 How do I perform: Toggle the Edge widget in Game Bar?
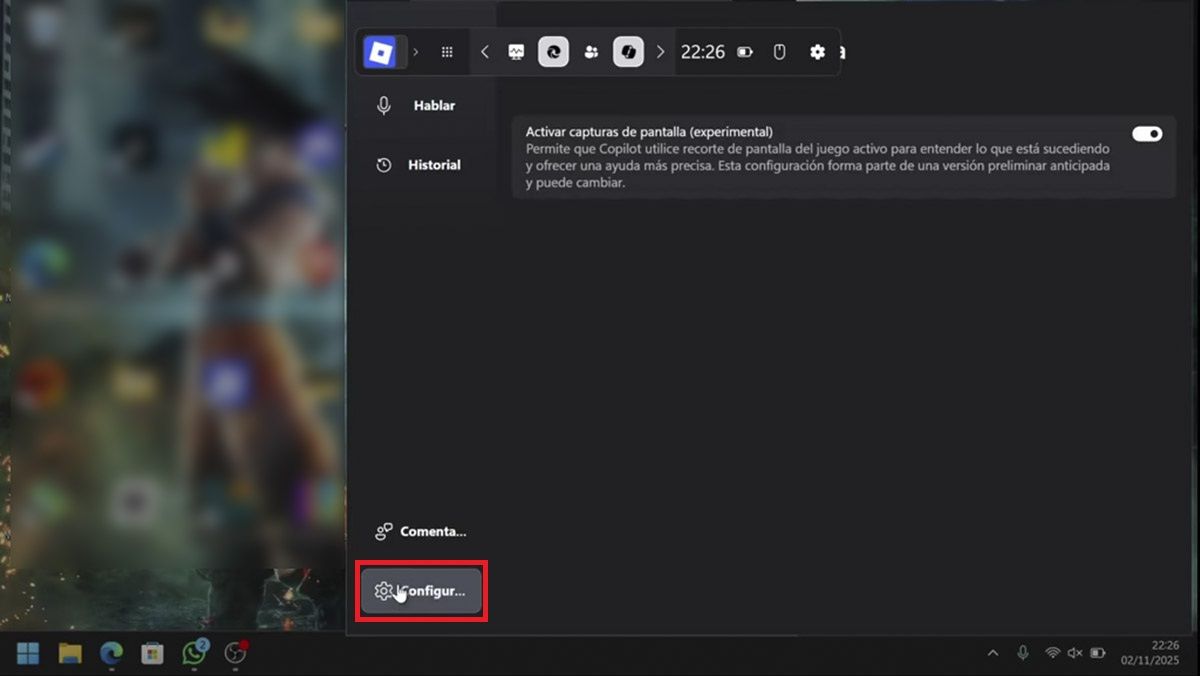pos(553,52)
